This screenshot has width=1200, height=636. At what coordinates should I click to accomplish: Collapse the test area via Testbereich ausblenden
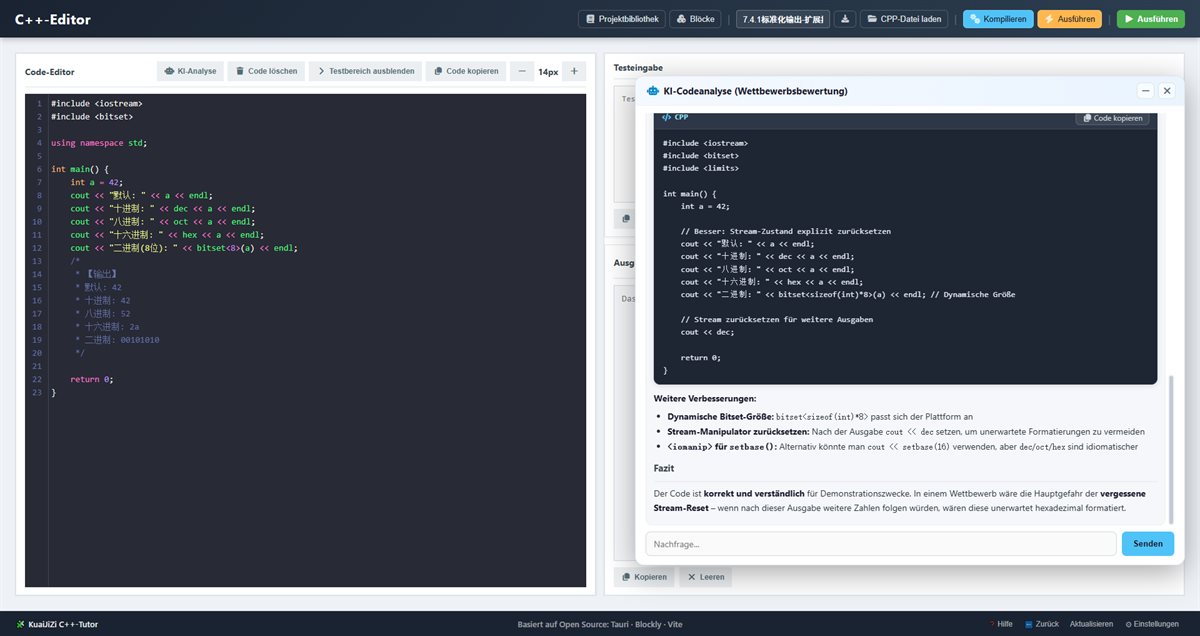pyautogui.click(x=365, y=72)
